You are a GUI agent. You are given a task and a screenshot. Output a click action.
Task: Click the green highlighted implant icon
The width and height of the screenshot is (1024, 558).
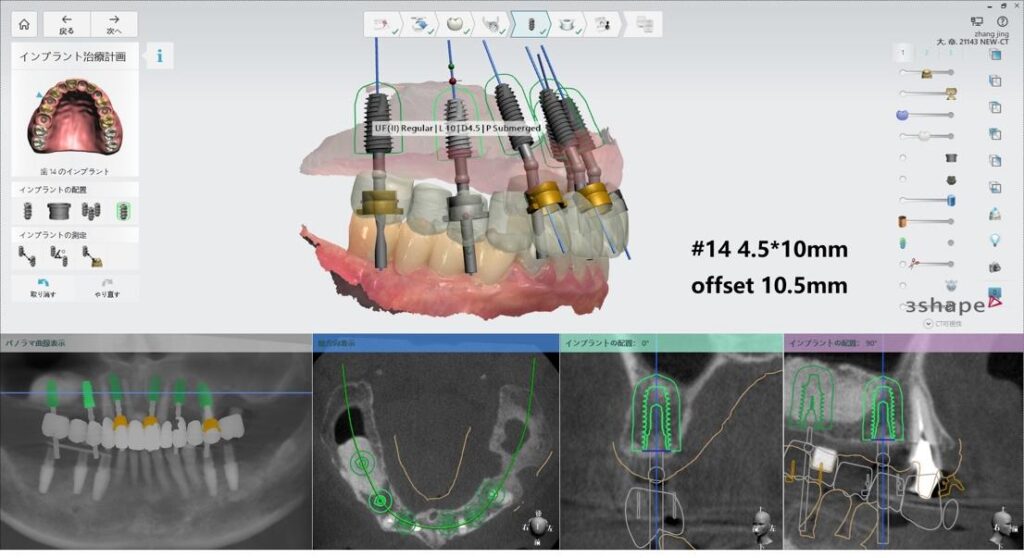[x=123, y=210]
